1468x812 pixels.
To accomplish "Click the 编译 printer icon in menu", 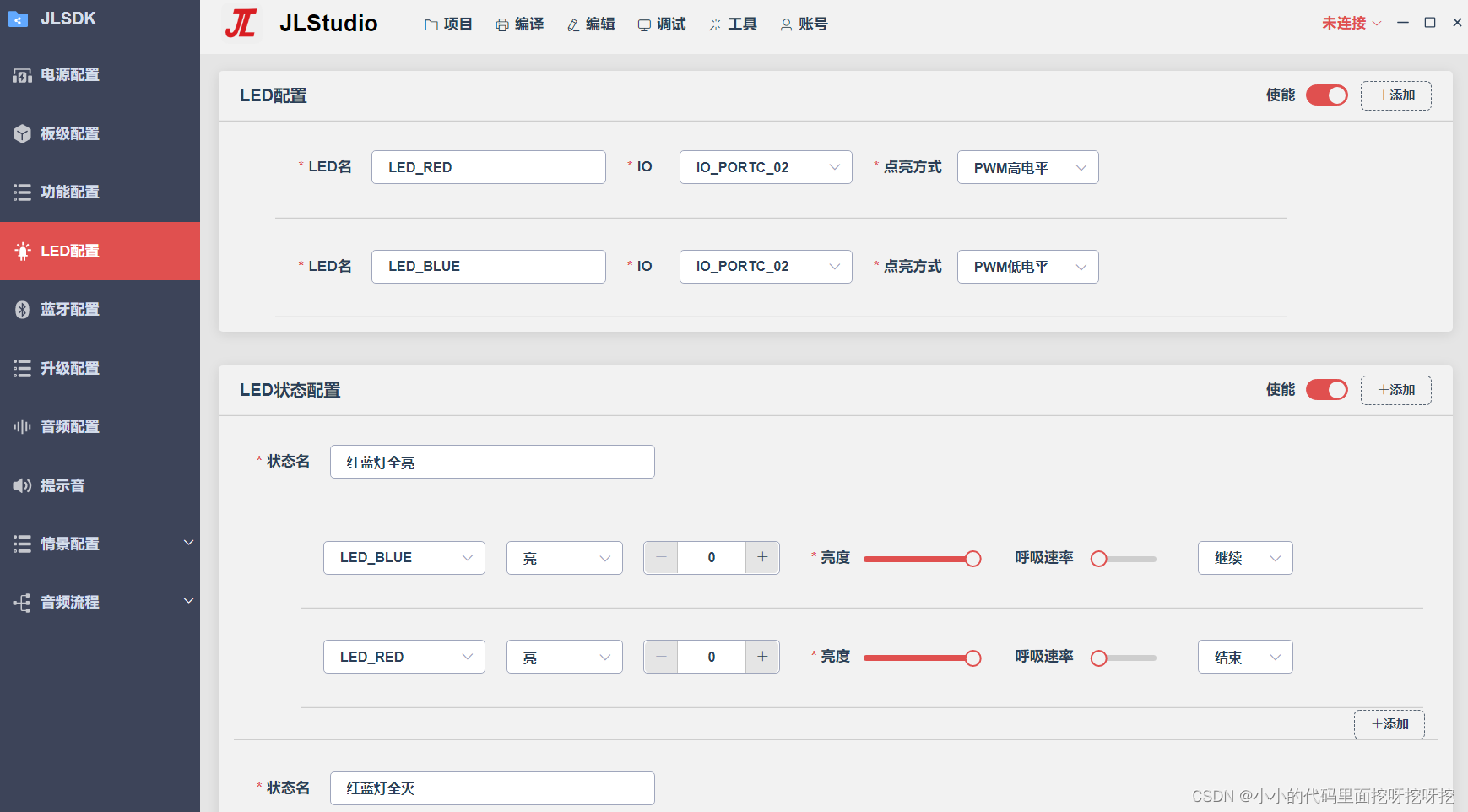I will pos(502,25).
